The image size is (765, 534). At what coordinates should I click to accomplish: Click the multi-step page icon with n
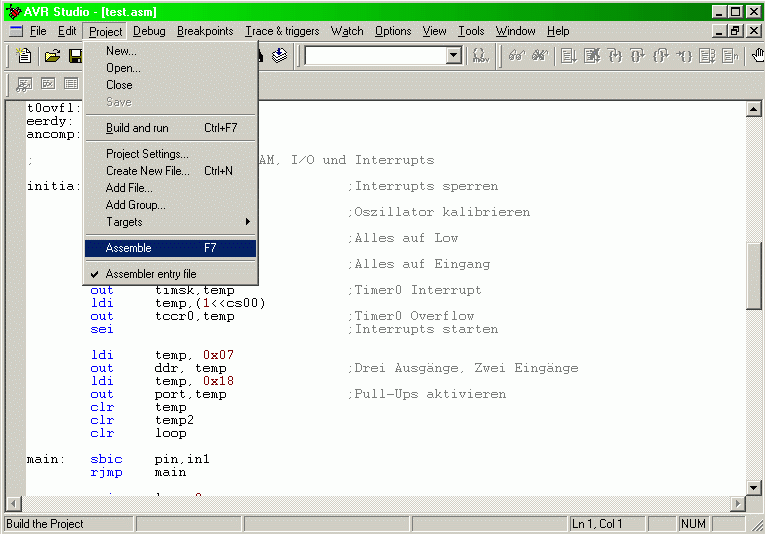730,56
